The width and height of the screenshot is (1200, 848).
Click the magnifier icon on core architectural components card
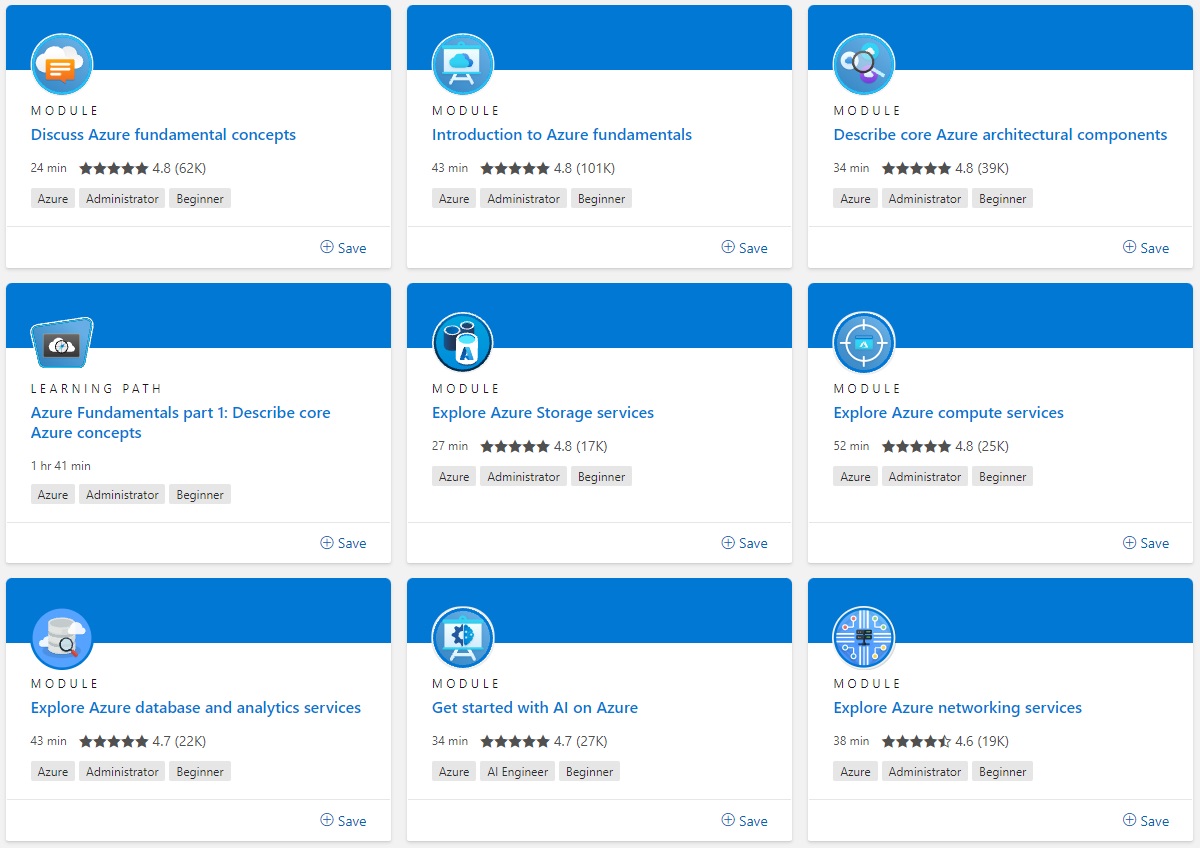864,65
